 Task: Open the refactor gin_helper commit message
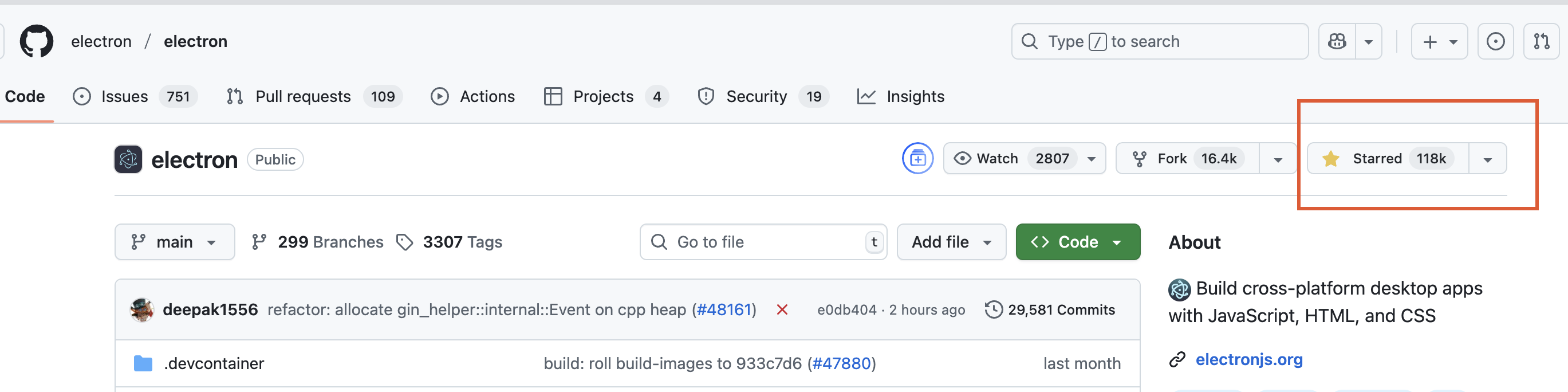[478, 310]
